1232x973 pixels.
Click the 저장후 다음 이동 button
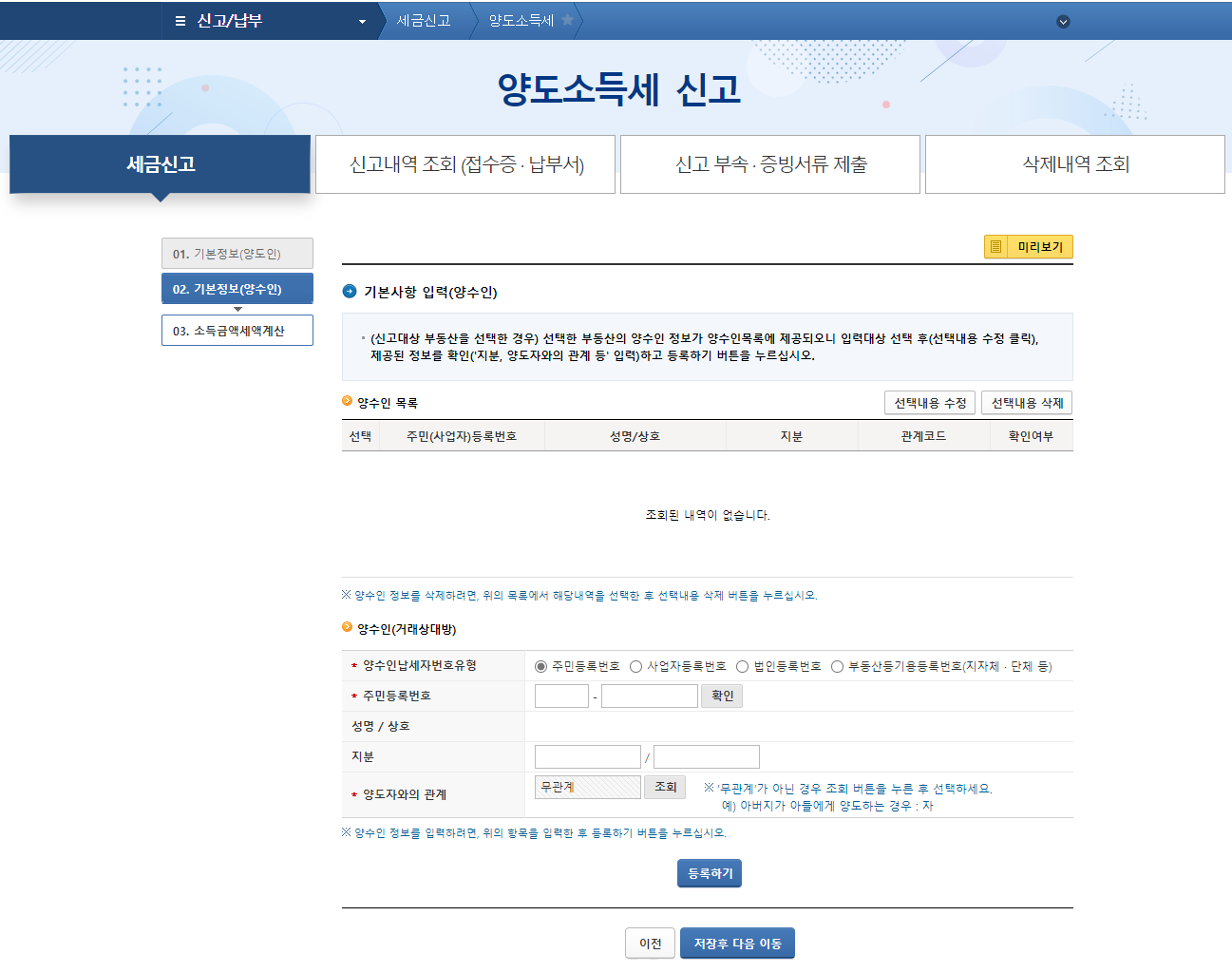tap(737, 943)
